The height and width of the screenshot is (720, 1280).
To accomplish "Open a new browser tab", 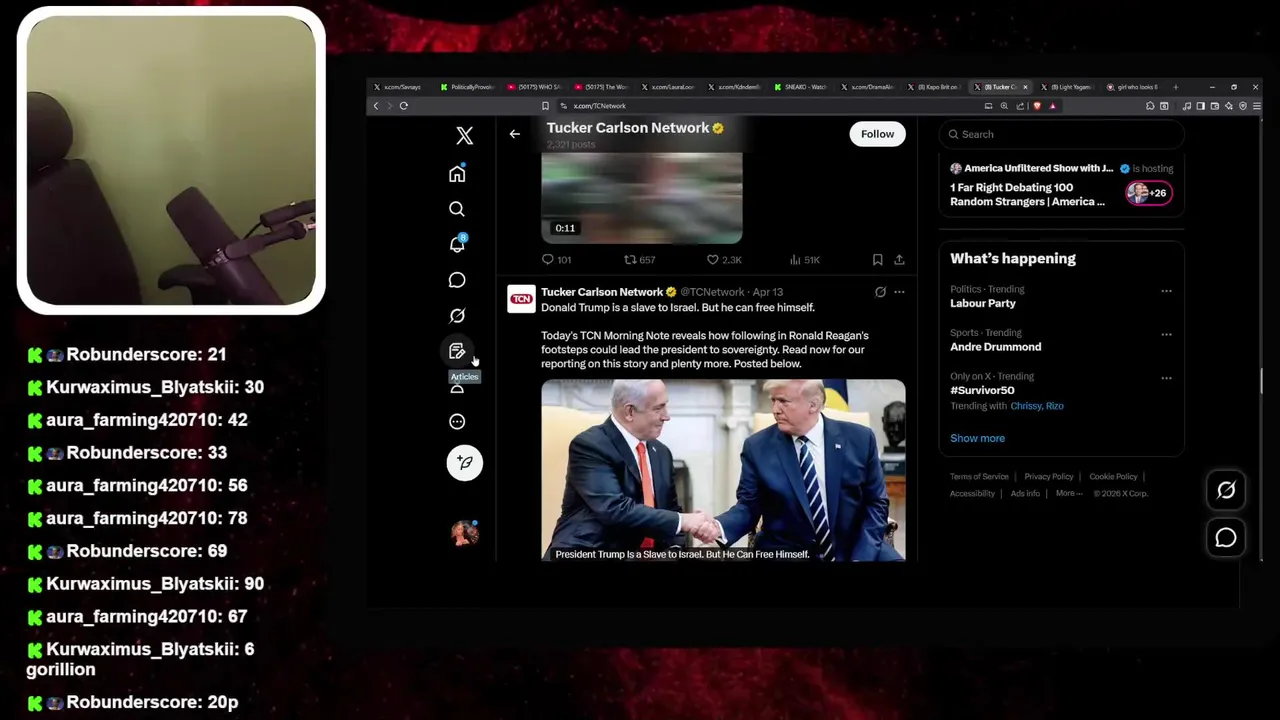I will click(x=1175, y=87).
